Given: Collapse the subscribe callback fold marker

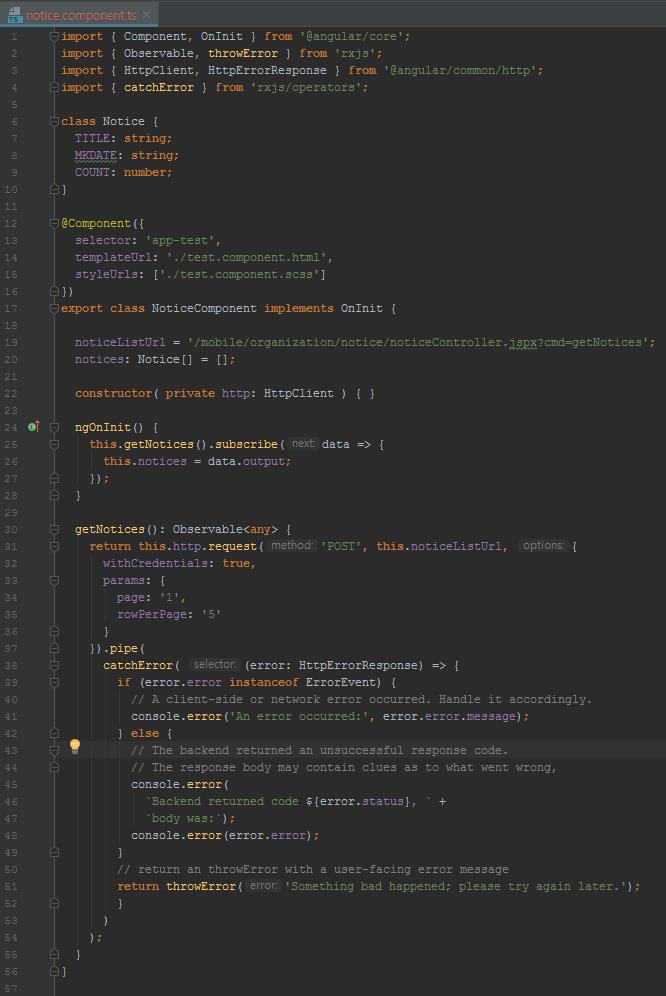Looking at the screenshot, I should pyautogui.click(x=54, y=445).
